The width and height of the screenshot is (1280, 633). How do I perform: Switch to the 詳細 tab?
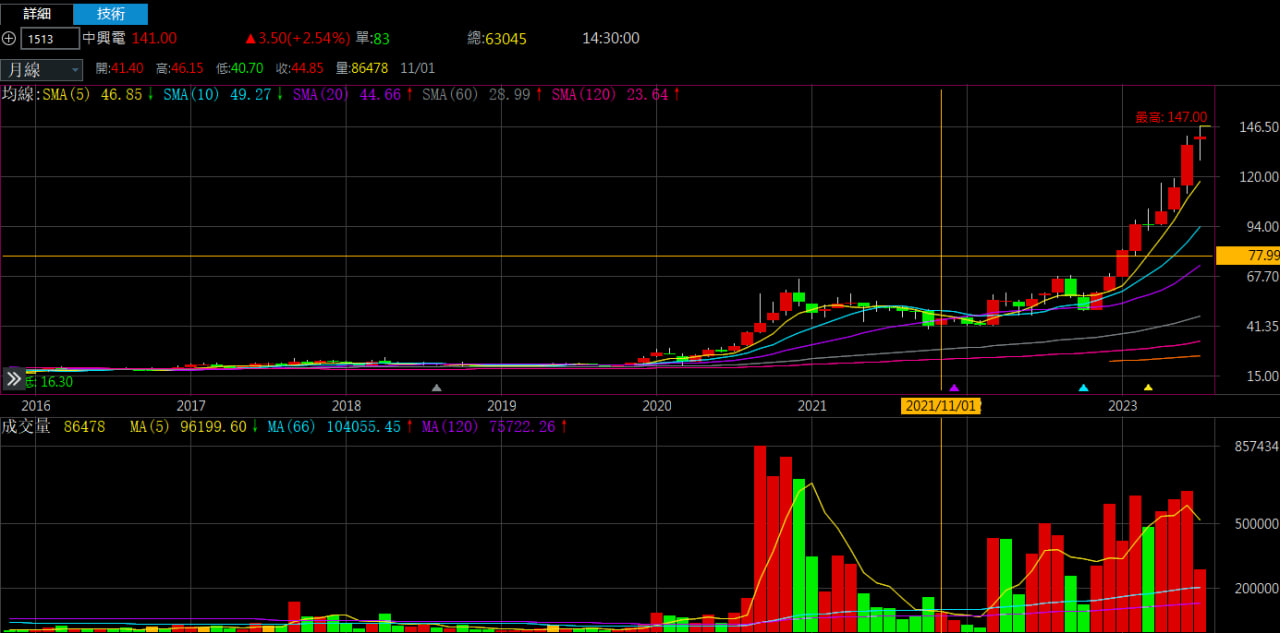37,14
